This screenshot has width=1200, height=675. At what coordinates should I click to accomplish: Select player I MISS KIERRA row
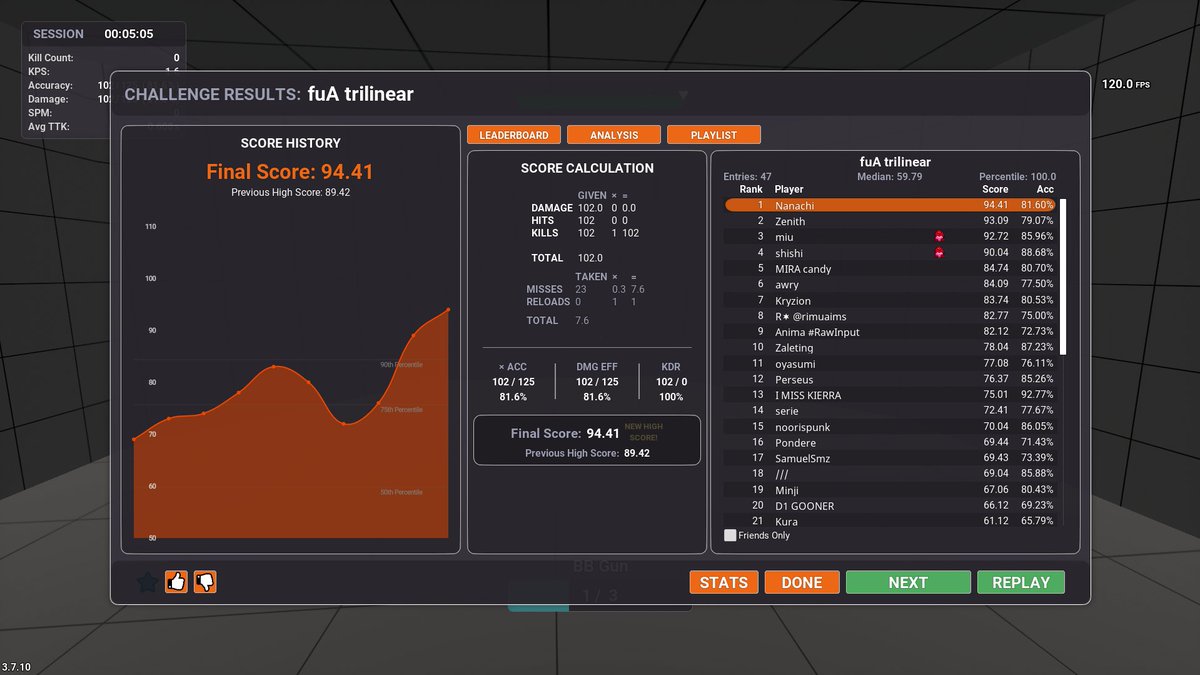coord(890,395)
